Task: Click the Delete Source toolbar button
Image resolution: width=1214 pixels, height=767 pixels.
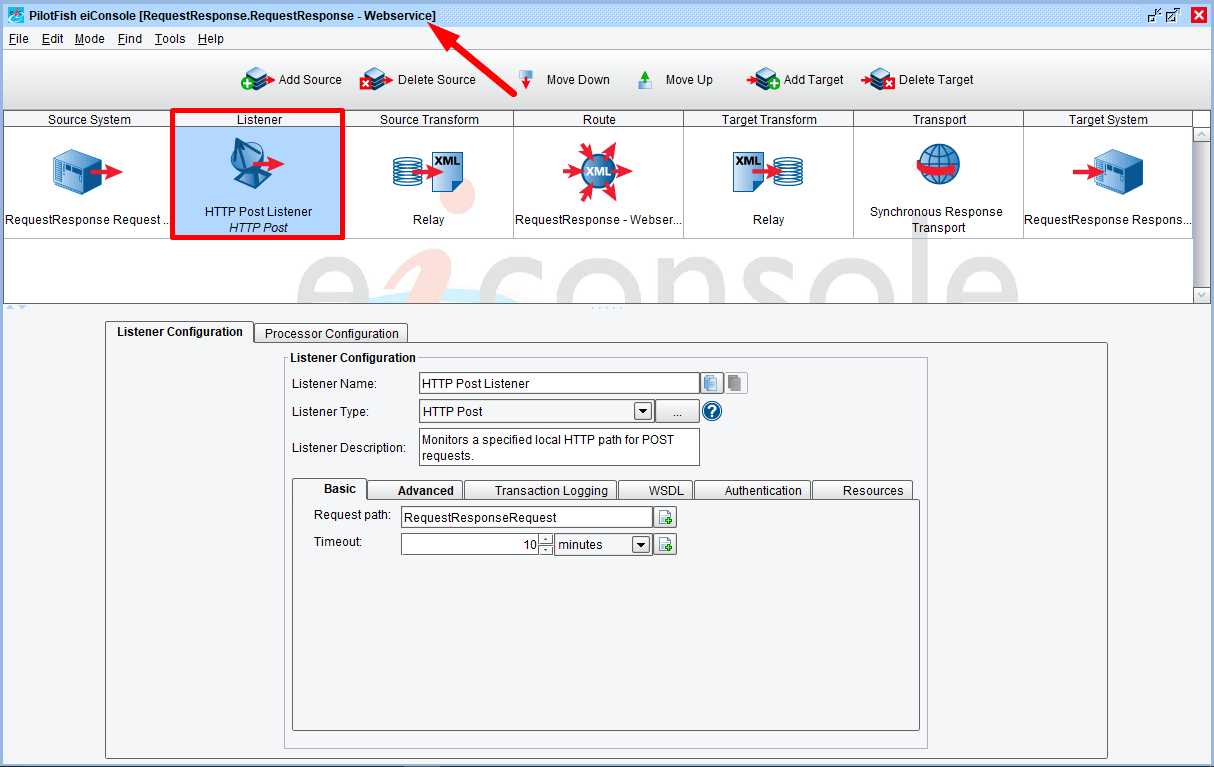Action: (418, 80)
